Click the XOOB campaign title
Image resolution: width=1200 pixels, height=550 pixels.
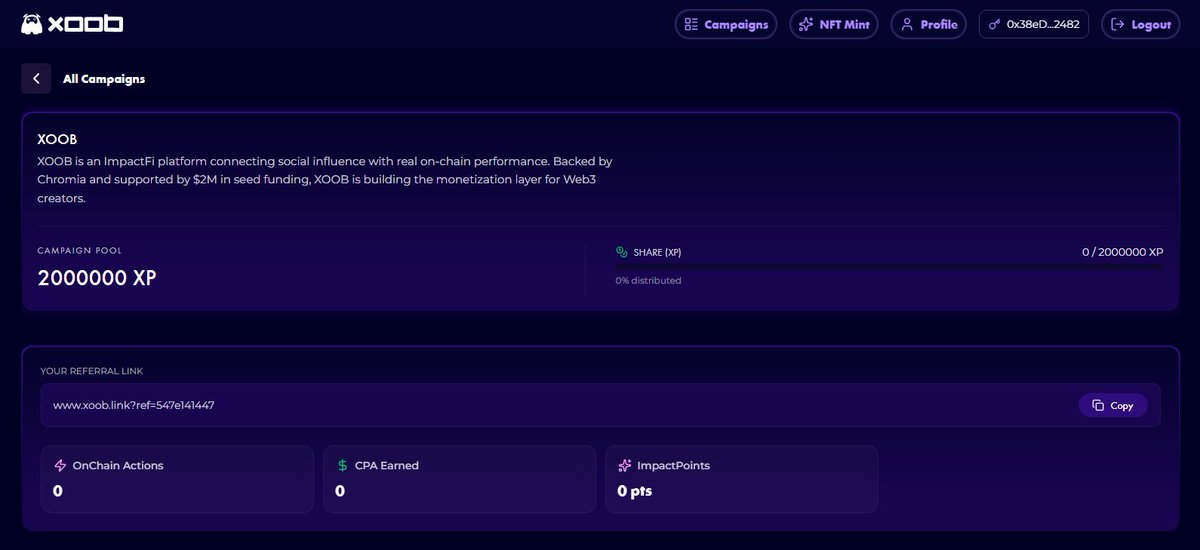click(x=57, y=140)
